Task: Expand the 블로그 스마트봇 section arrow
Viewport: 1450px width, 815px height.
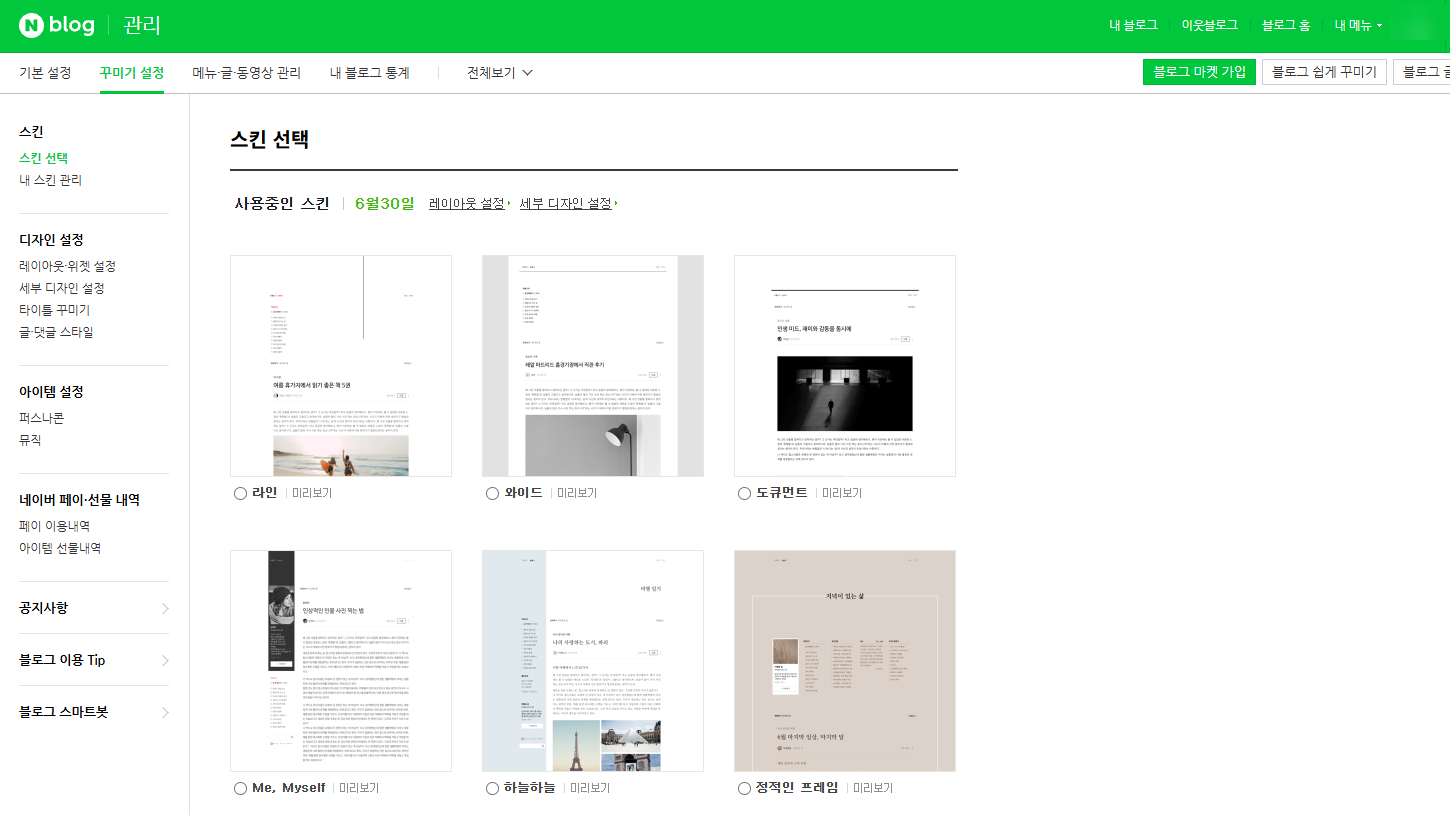Action: tap(165, 712)
